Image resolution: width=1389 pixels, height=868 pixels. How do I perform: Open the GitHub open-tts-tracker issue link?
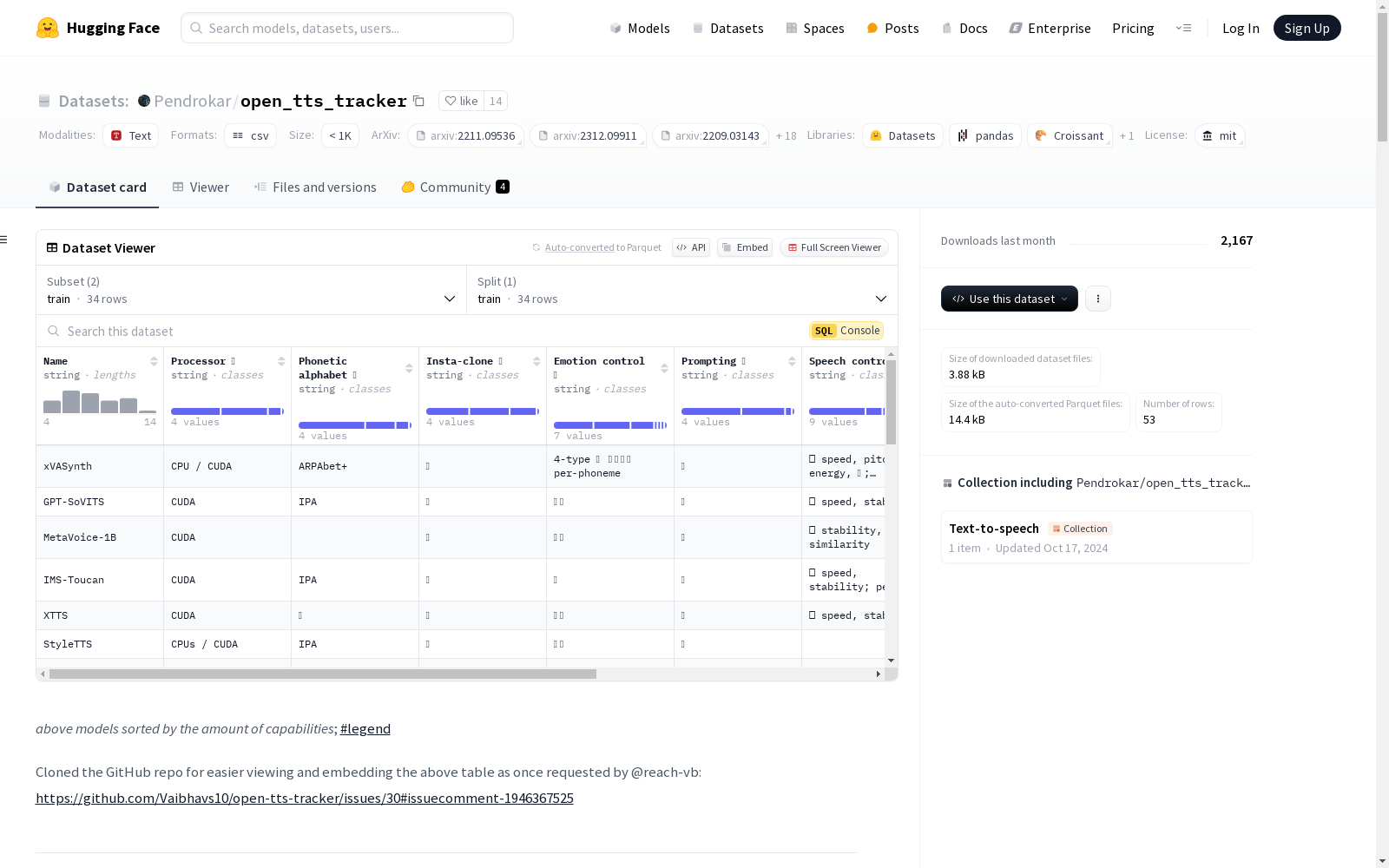(305, 799)
